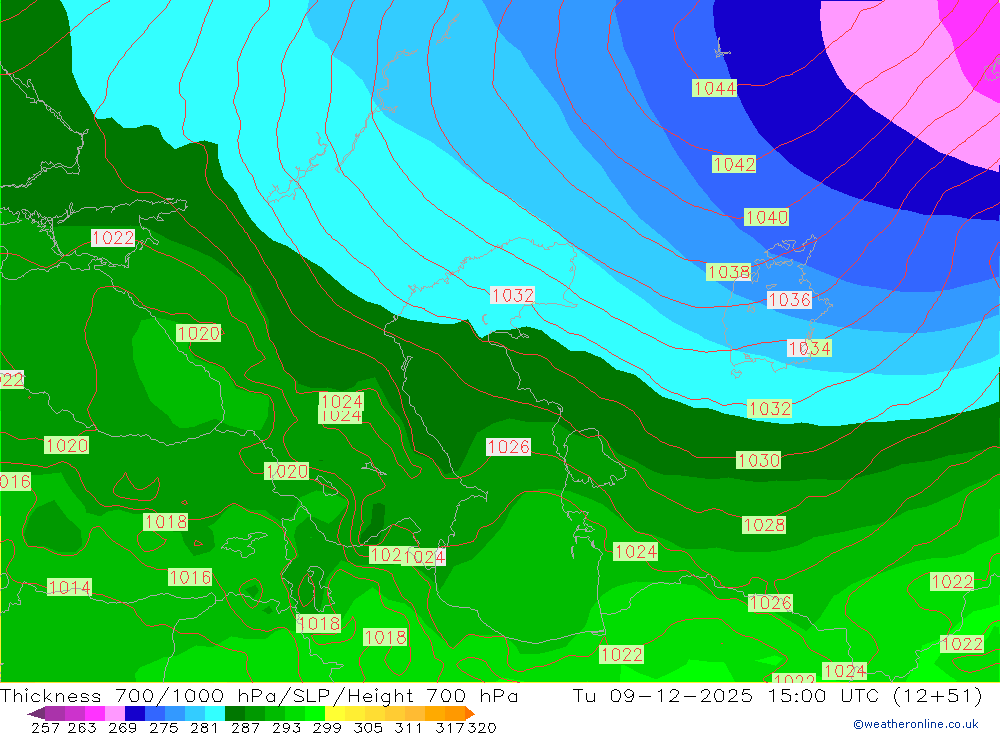Click the 1038 isobar label
The width and height of the screenshot is (1000, 733).
point(728,272)
